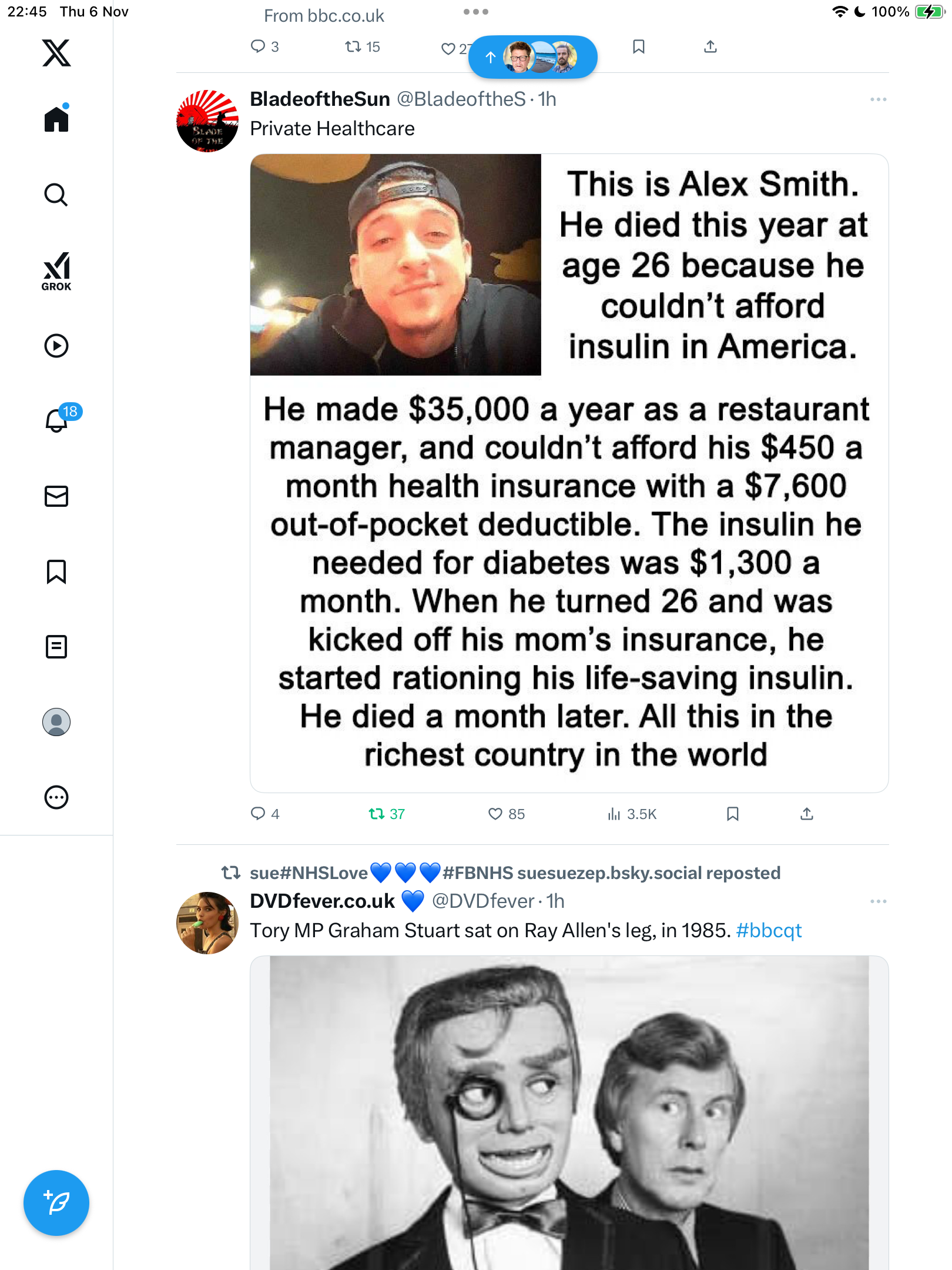
Task: Tap the new posts pill with avatars
Action: (532, 57)
